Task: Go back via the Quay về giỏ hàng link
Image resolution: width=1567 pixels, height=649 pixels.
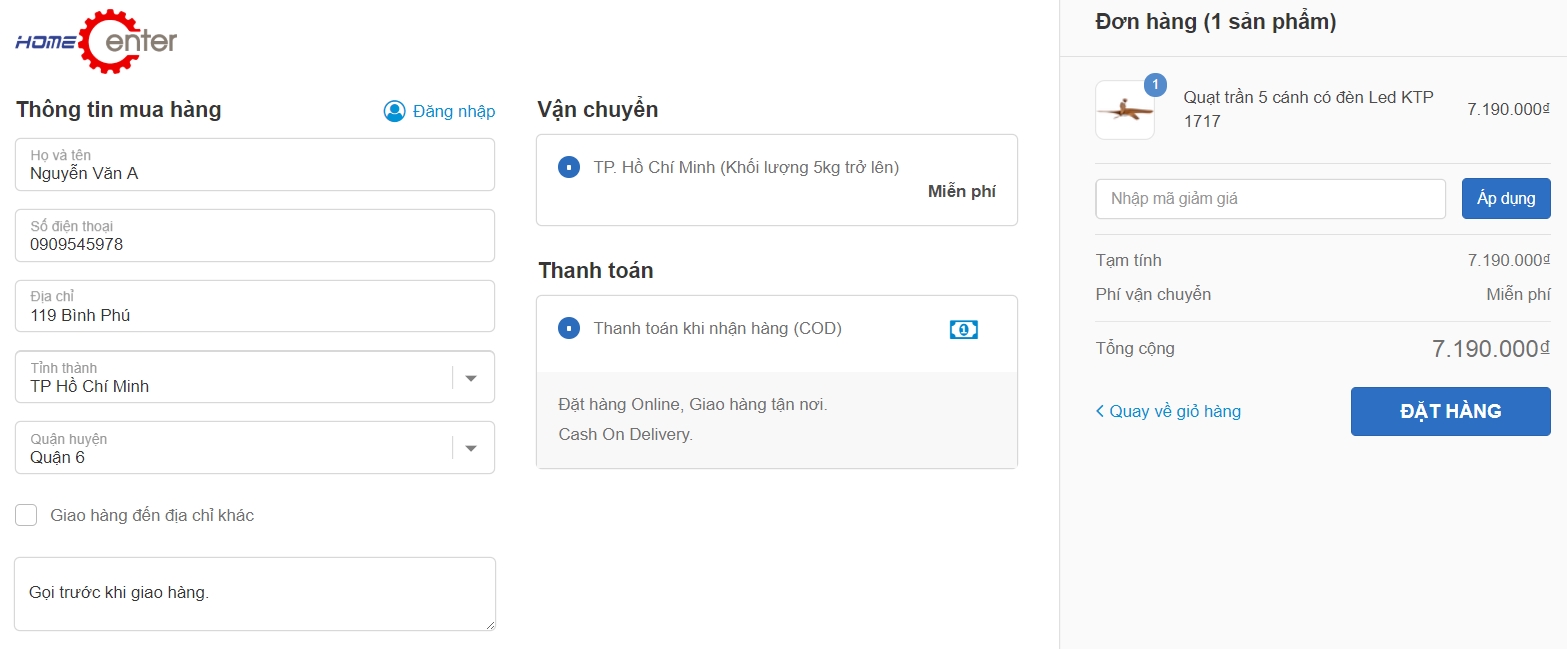Action: (x=1174, y=411)
